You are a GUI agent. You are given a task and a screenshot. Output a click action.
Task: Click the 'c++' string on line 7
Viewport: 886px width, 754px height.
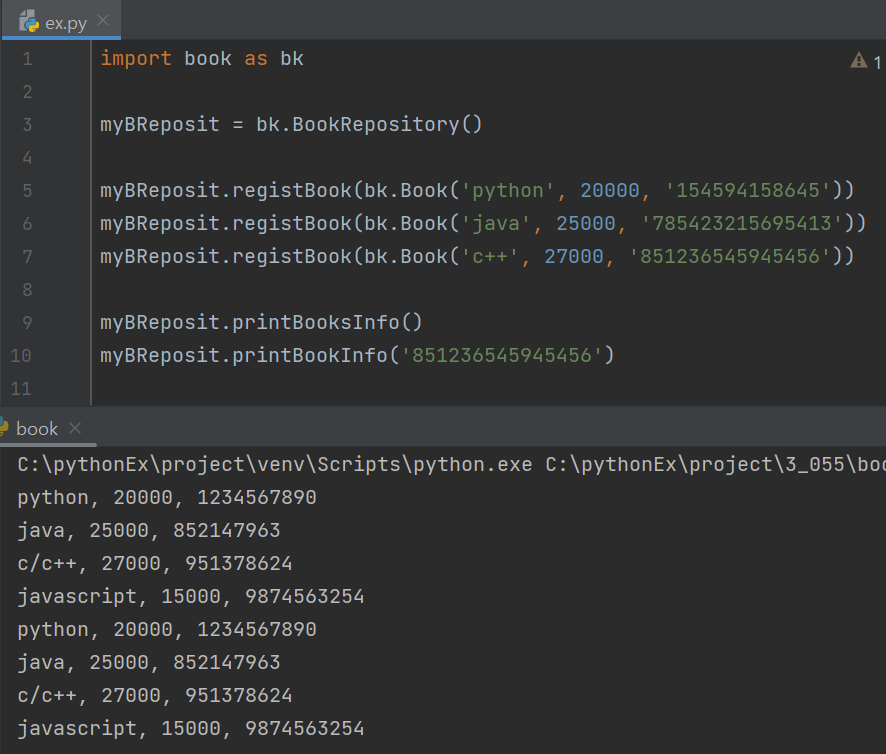click(x=490, y=257)
